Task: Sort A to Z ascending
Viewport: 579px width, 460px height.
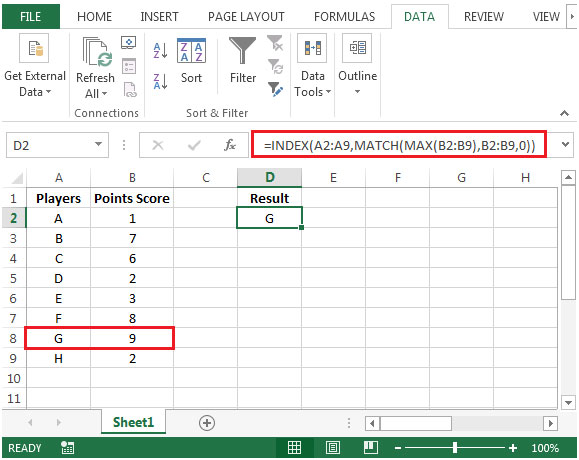Action: click(160, 51)
